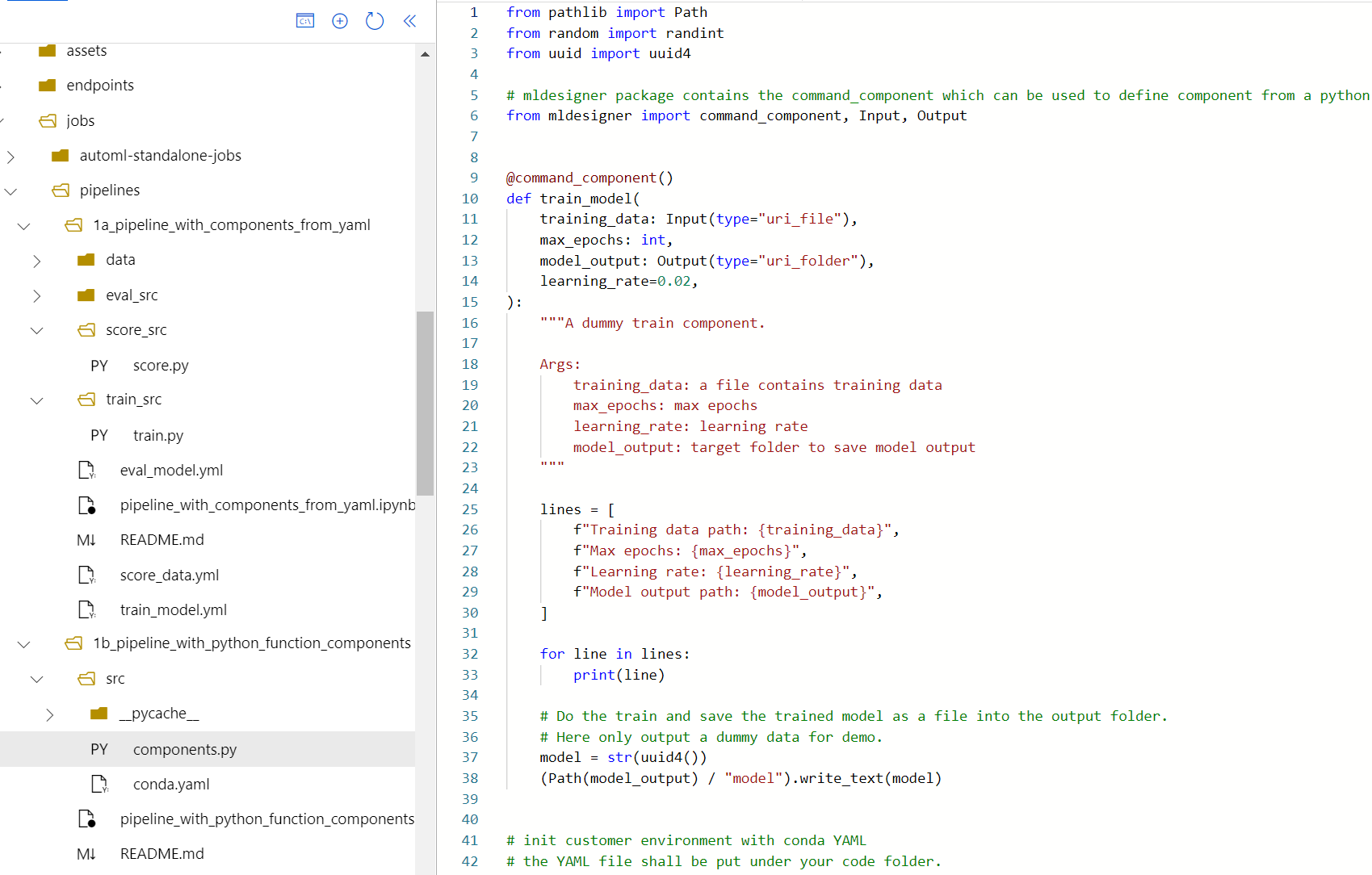Click the add new file plus icon

coord(340,21)
